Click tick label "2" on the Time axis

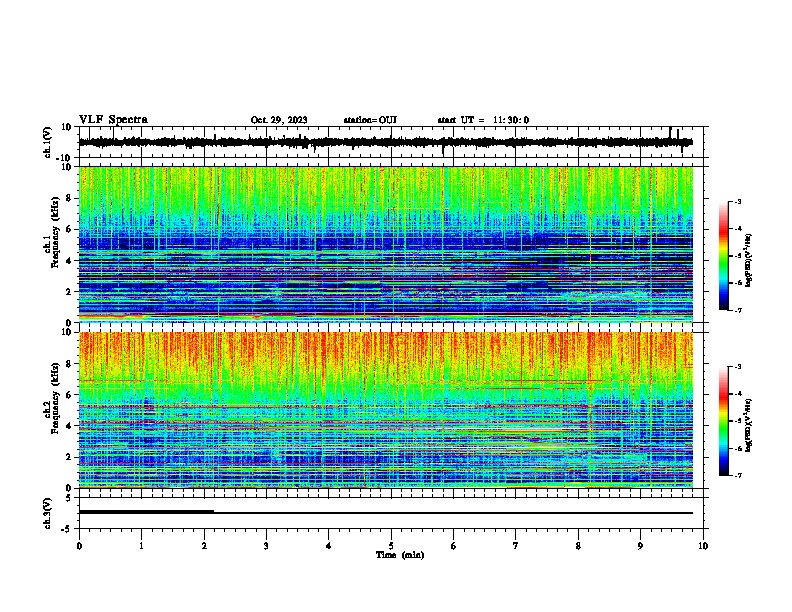(204, 546)
